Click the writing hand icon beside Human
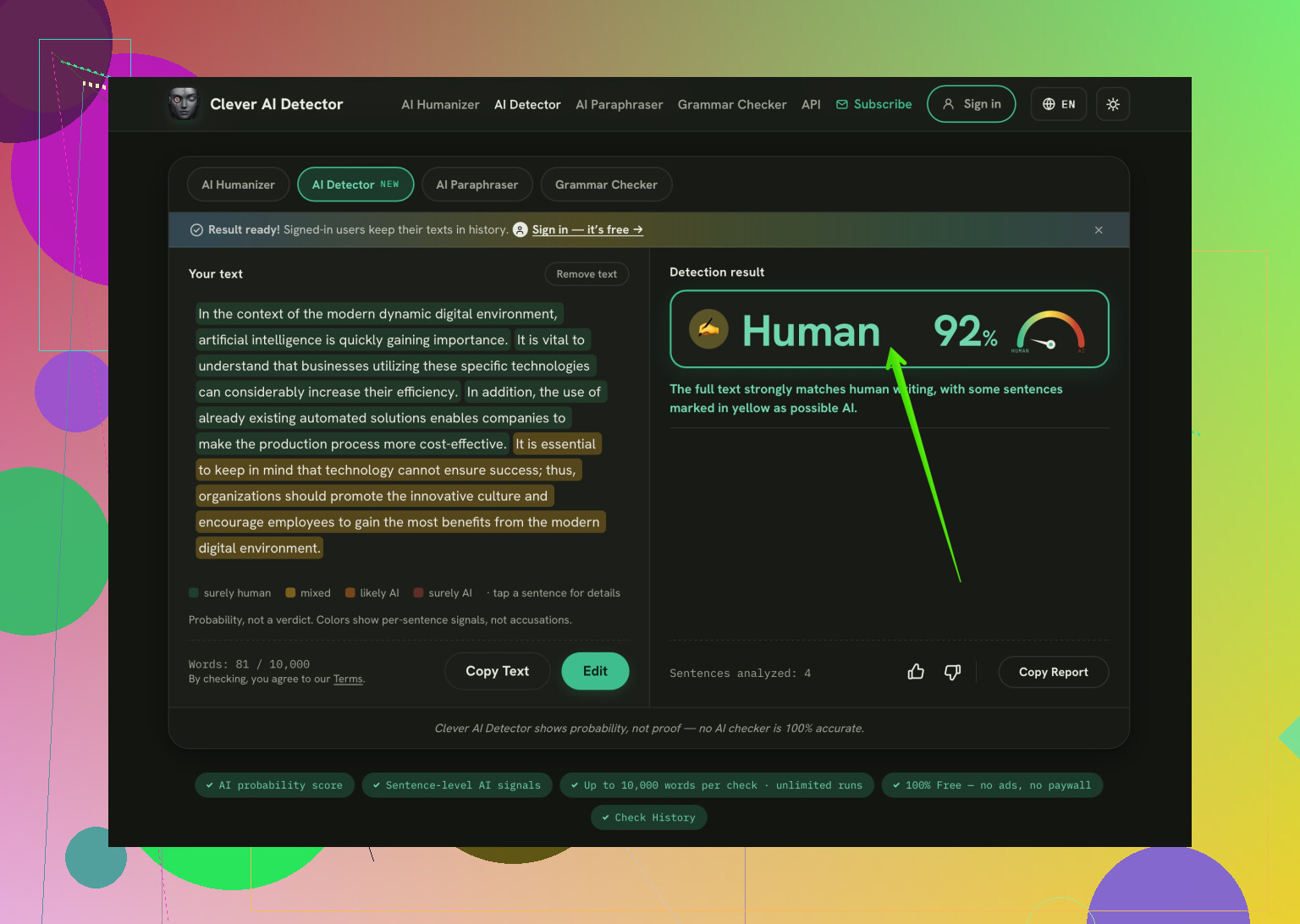1300x924 pixels. tap(708, 329)
